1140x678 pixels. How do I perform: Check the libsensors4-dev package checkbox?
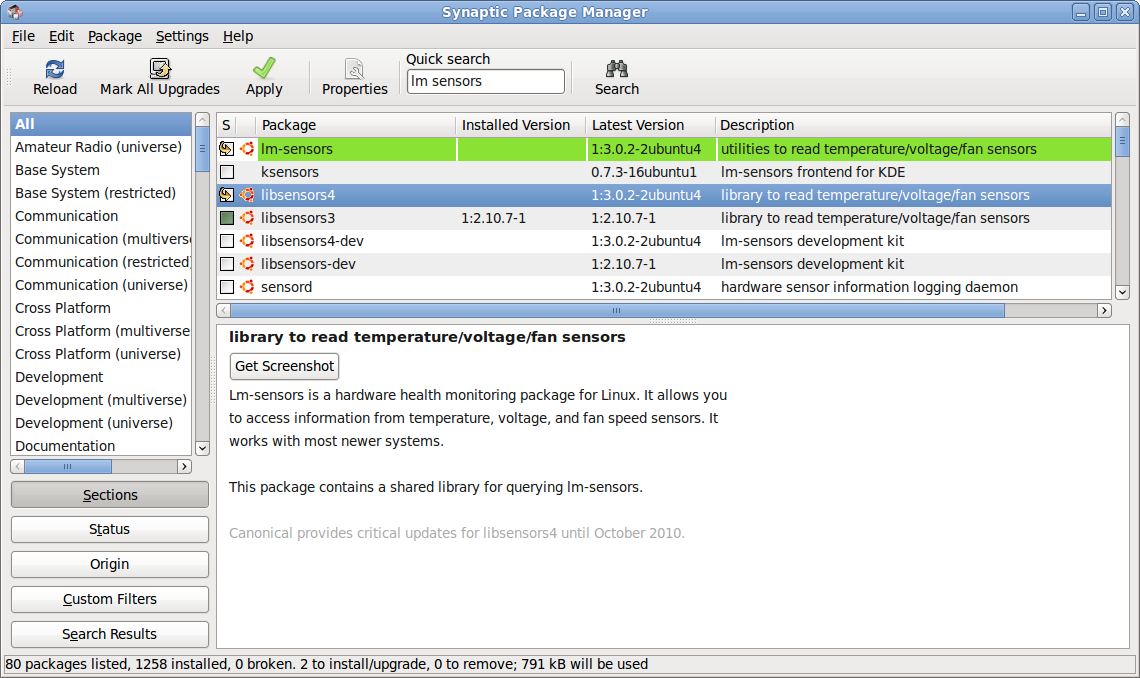pos(226,241)
